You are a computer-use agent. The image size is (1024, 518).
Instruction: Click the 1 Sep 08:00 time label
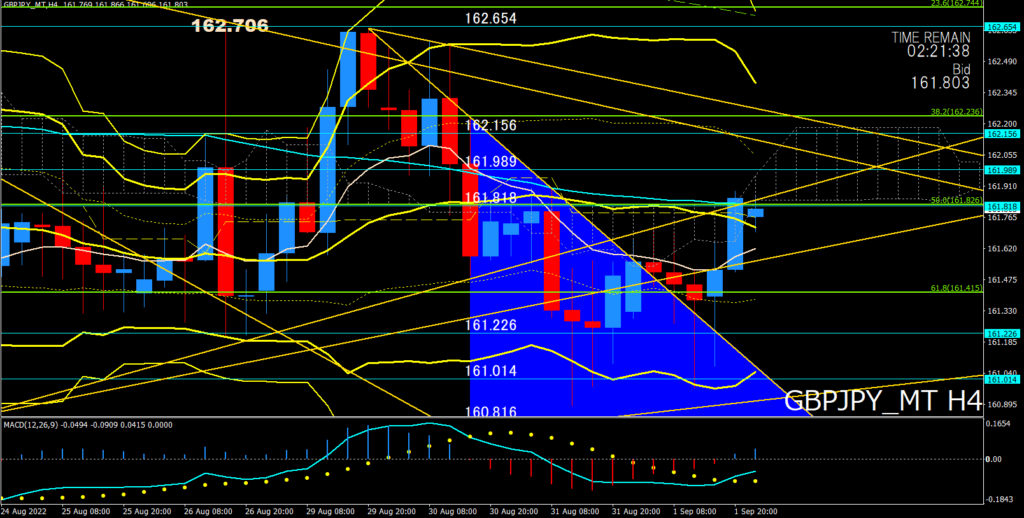click(695, 511)
